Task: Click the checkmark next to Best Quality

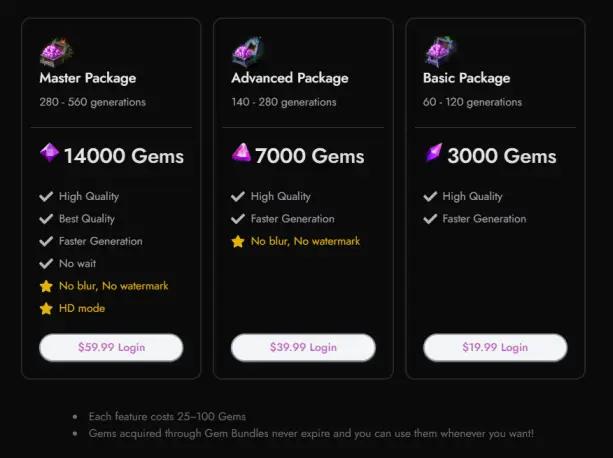Action: pos(46,219)
